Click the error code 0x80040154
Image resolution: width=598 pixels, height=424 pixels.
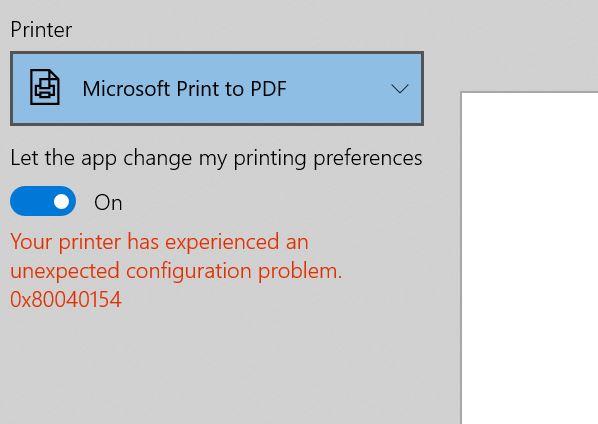click(66, 299)
